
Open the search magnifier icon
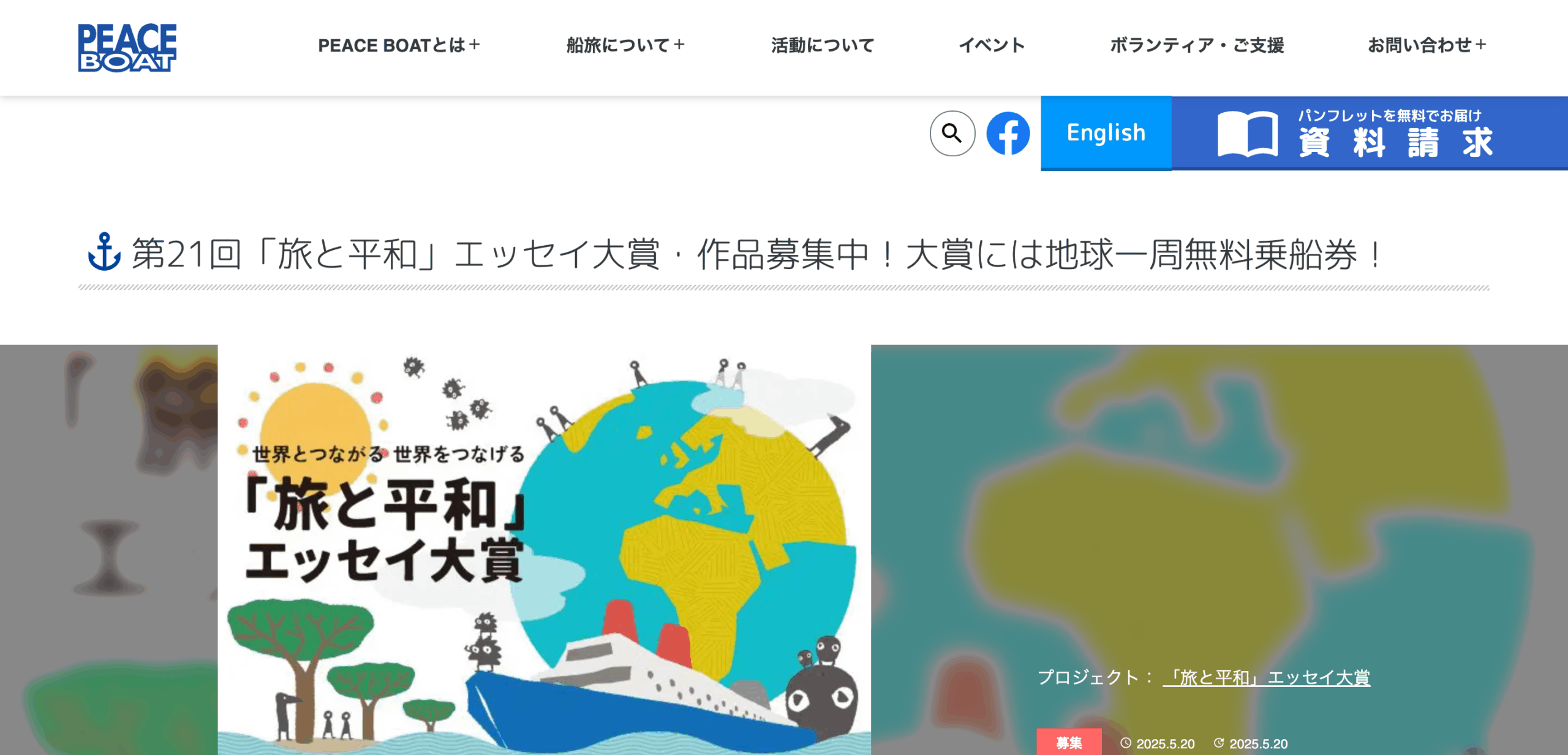[952, 133]
